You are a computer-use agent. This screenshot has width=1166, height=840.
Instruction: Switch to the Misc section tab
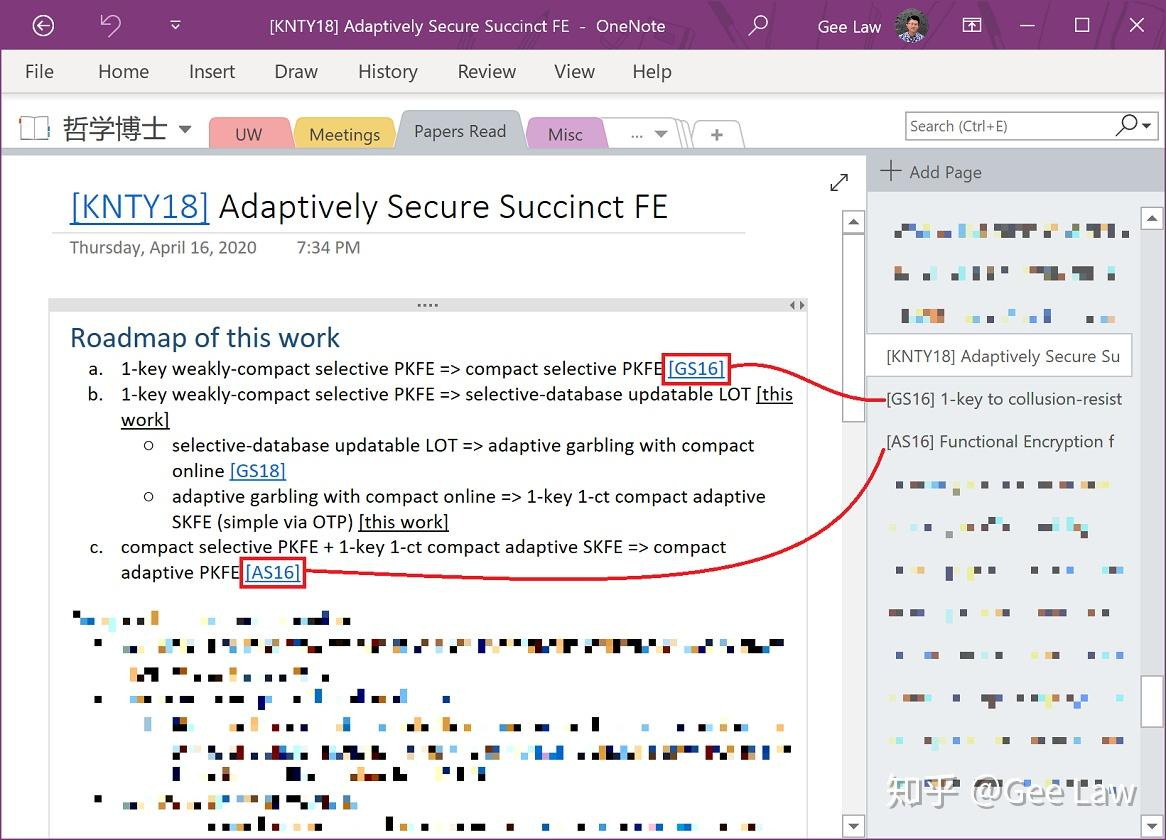[x=565, y=134]
